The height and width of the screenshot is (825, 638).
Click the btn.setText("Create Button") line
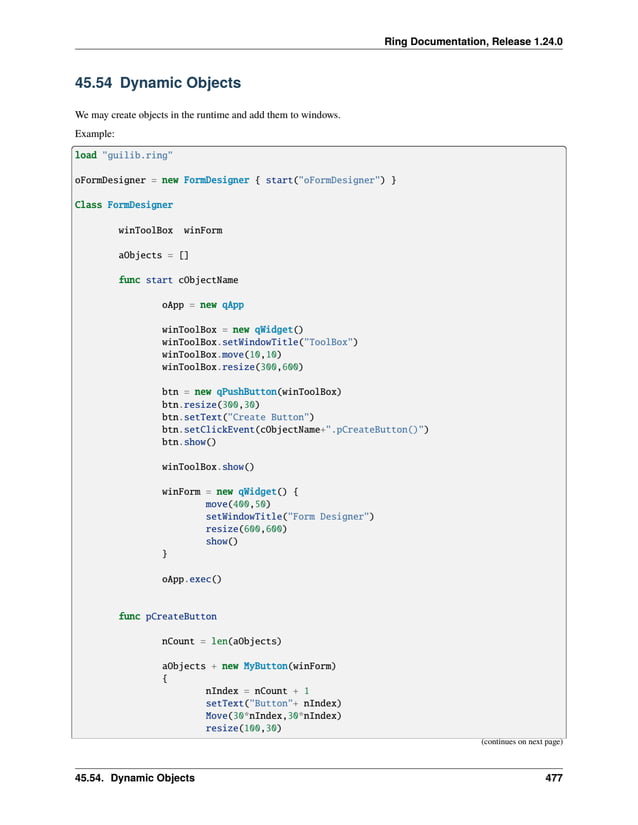238,417
